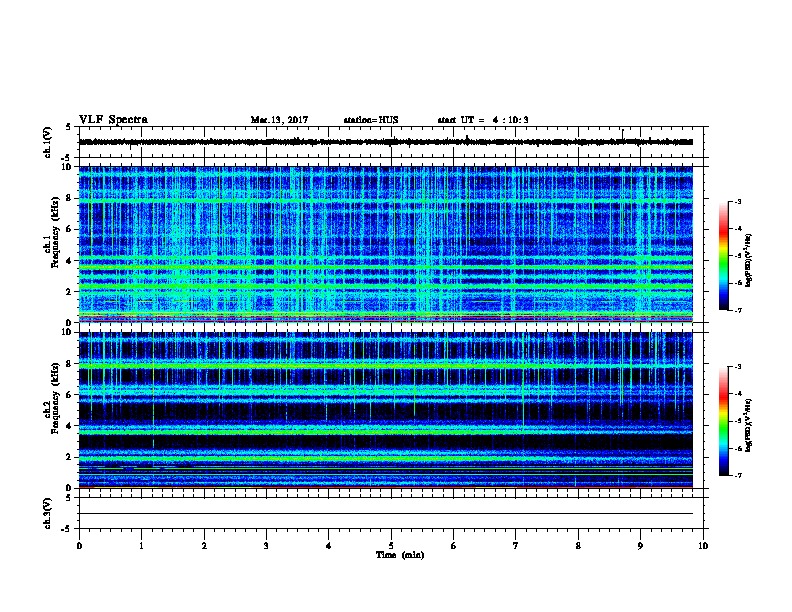
Task: Click the ch.1 spectrogram panel
Action: tap(386, 244)
